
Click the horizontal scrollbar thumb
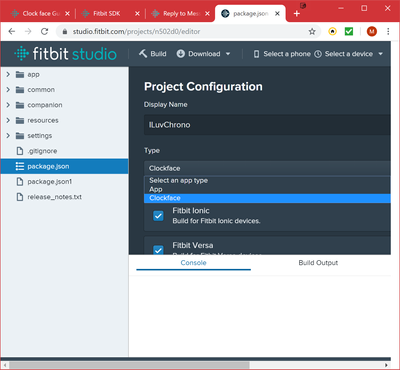[128, 365]
